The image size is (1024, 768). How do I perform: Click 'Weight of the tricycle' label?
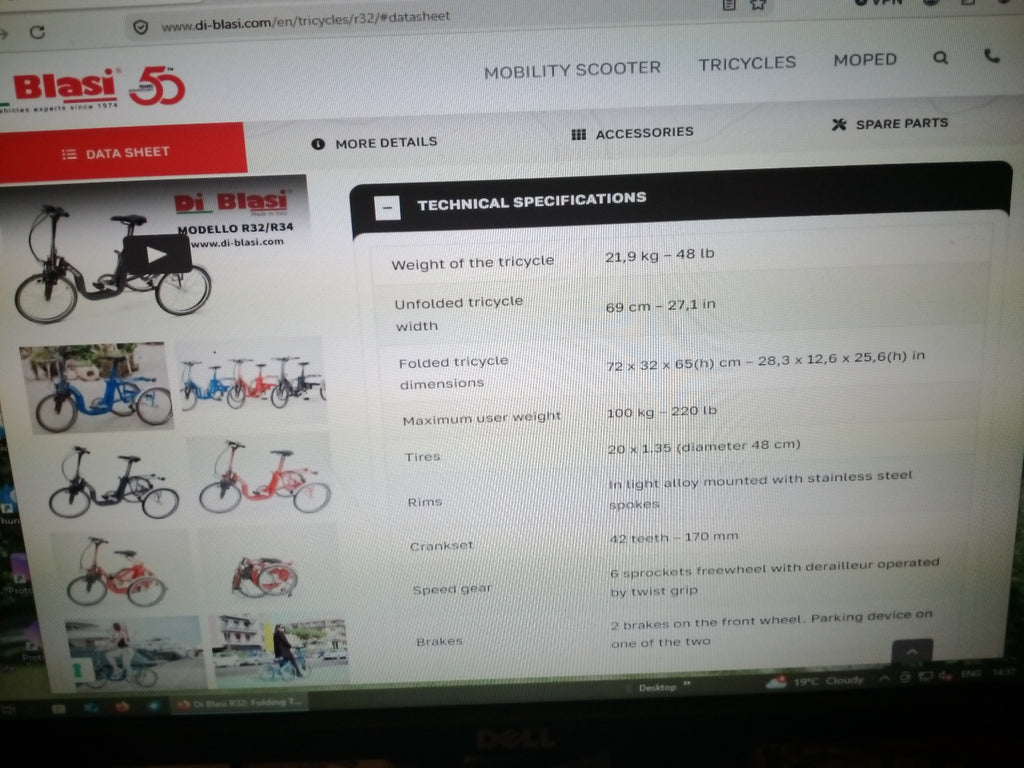pos(472,263)
